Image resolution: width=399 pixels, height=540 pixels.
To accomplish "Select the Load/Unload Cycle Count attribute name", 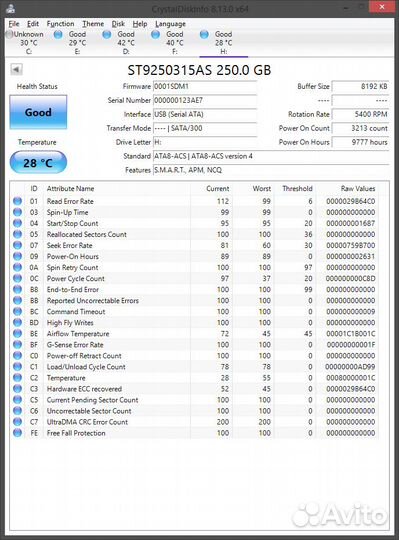I will click(x=86, y=367).
